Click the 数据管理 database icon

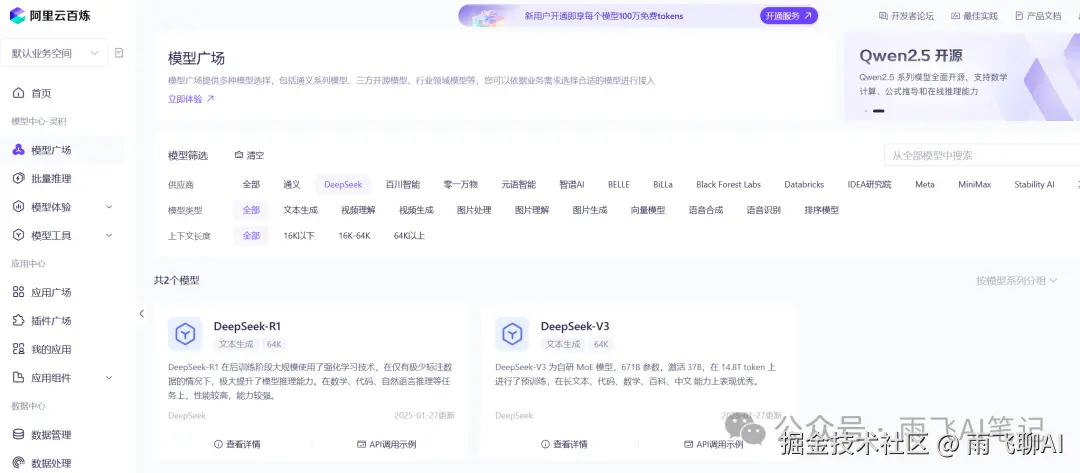pyautogui.click(x=19, y=434)
